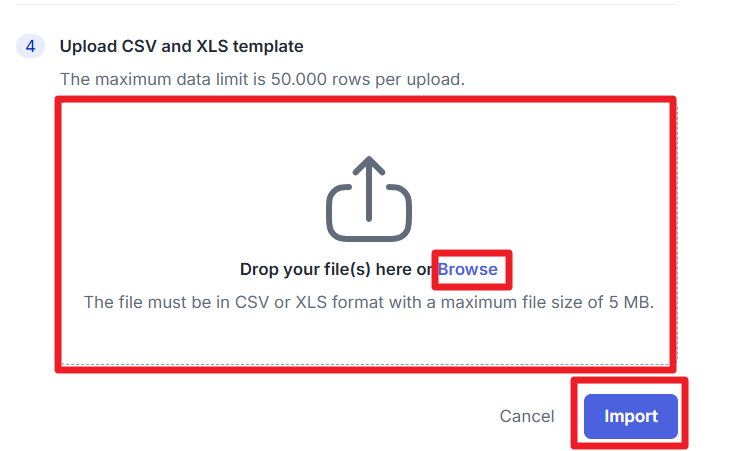Click the word 'Browse' in blue
This screenshot has width=743, height=451.
(468, 269)
